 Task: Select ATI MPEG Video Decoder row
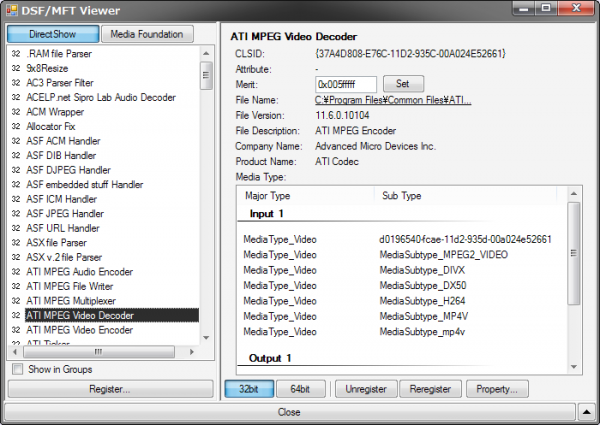pos(103,315)
